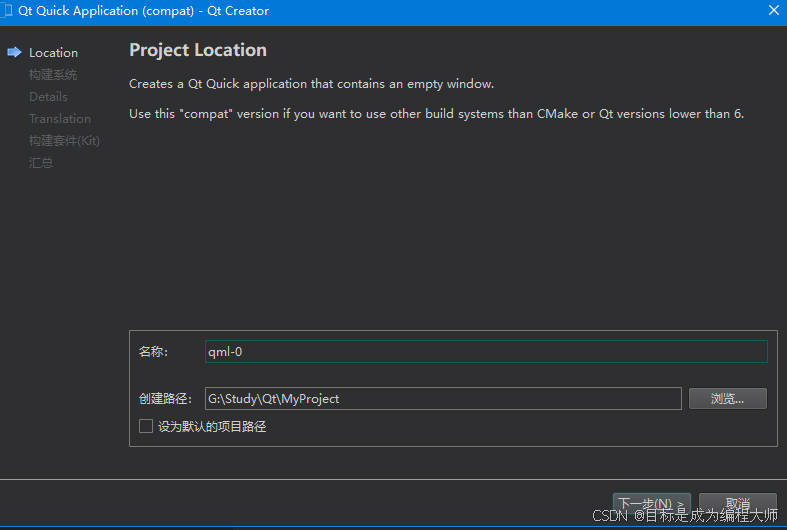Click the 创建路径 field with G:\Study\Qt\MyProject

point(443,399)
